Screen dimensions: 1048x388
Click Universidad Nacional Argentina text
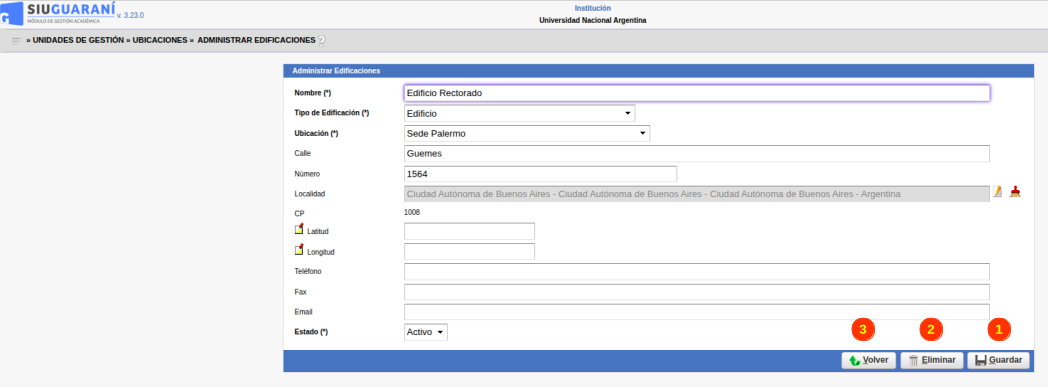click(593, 21)
